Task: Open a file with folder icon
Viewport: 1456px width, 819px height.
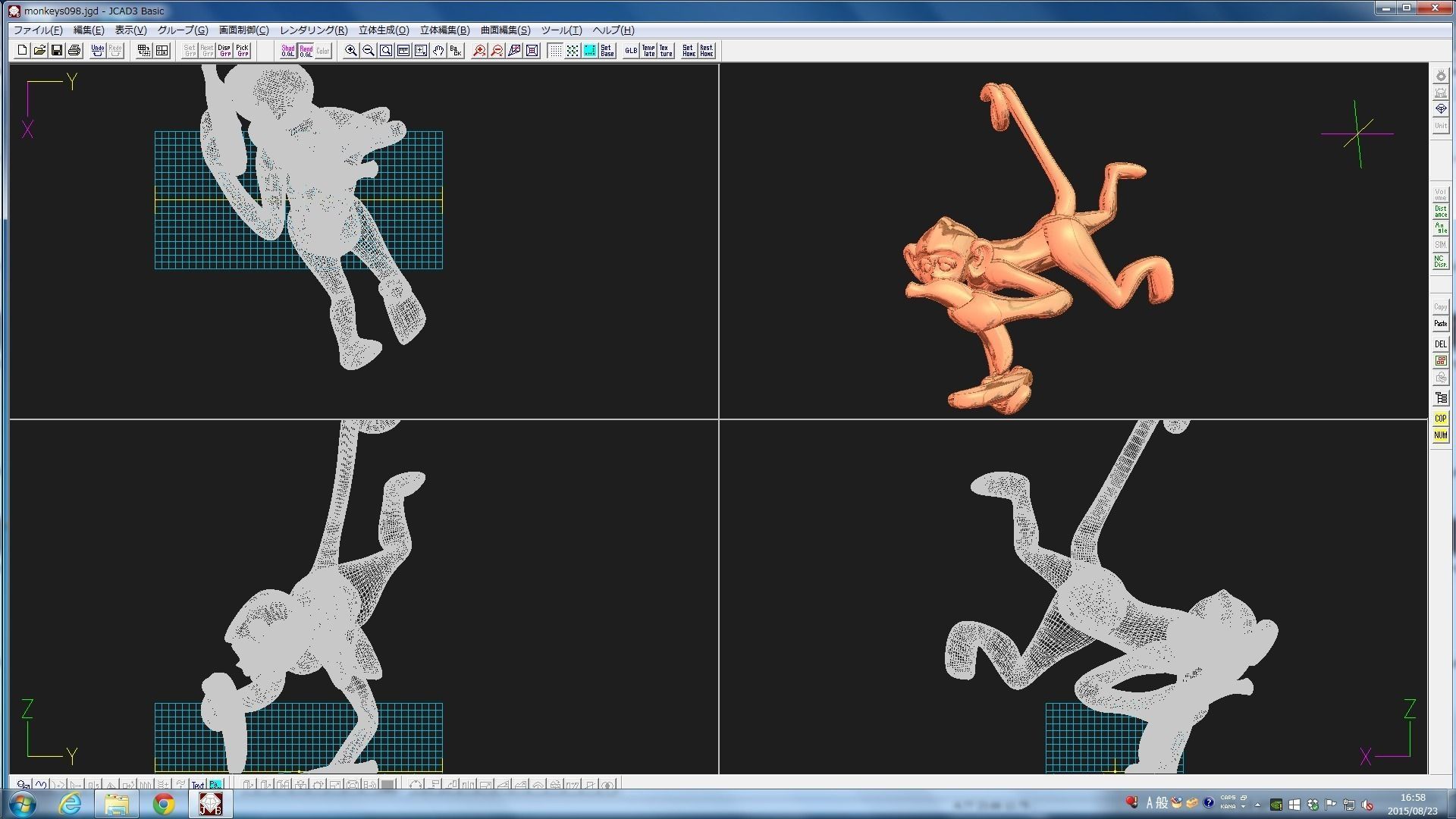Action: [39, 51]
